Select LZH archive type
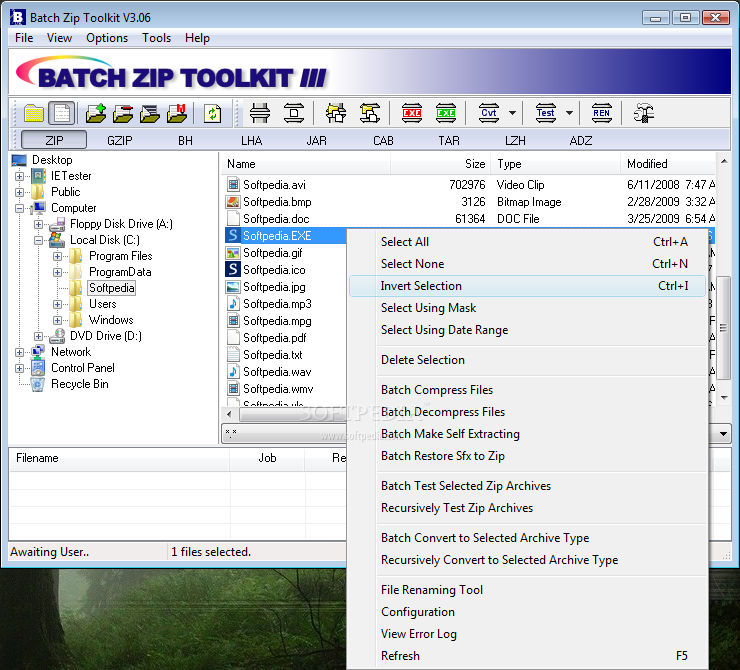The height and width of the screenshot is (670, 740). 515,141
